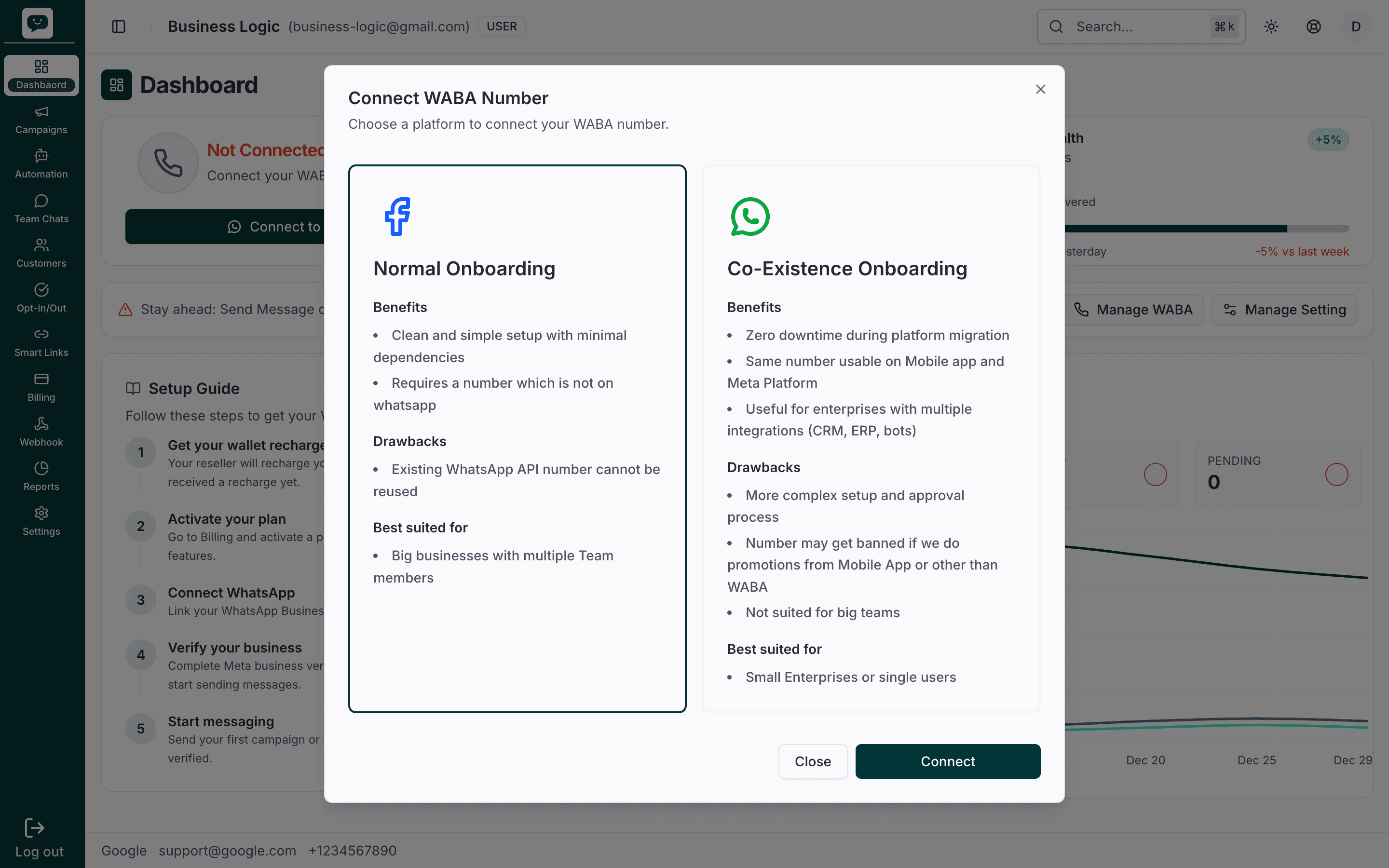
Task: Switch theme with the sun icon
Action: tap(1271, 27)
